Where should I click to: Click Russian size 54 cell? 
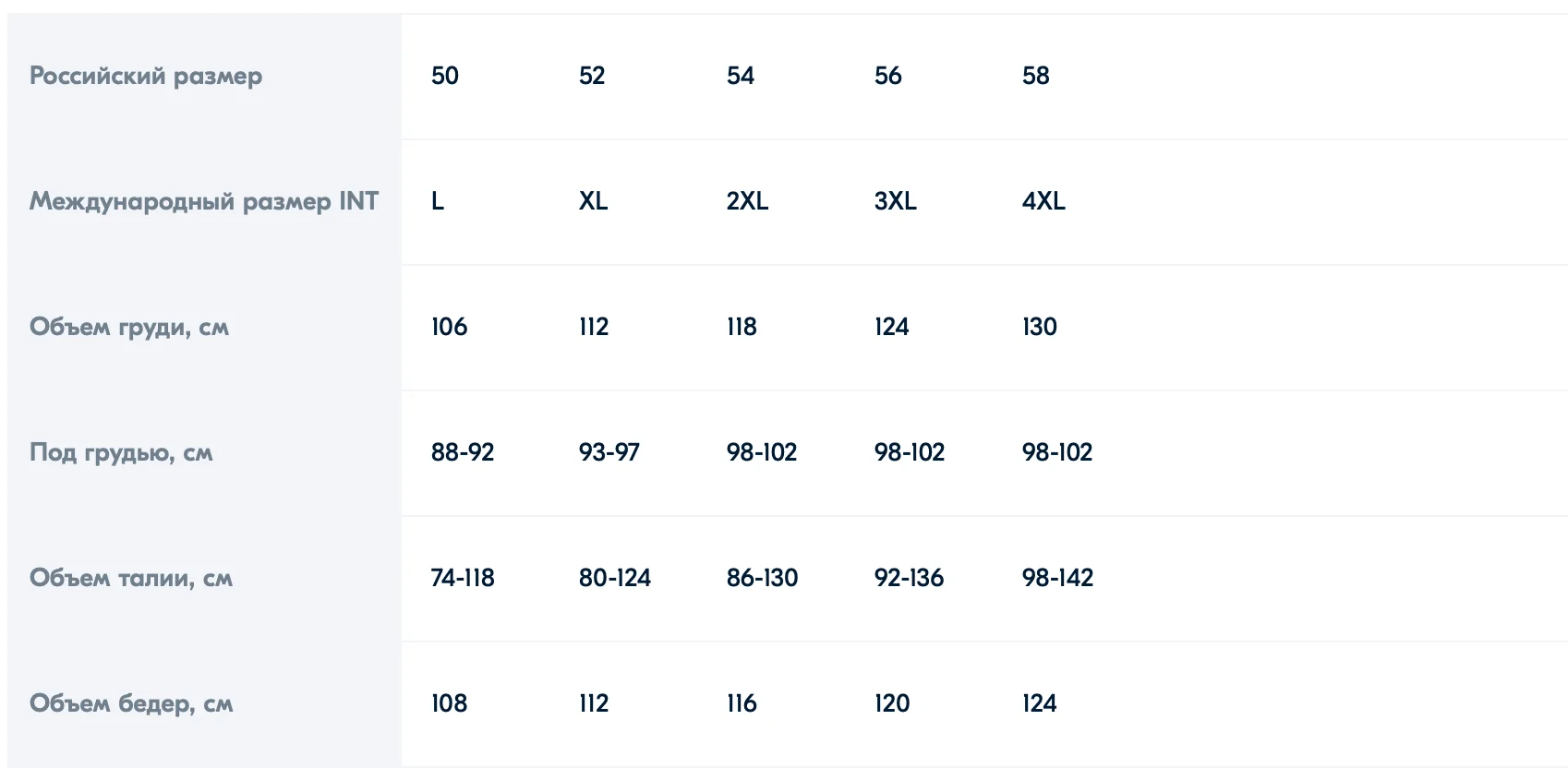coord(741,76)
